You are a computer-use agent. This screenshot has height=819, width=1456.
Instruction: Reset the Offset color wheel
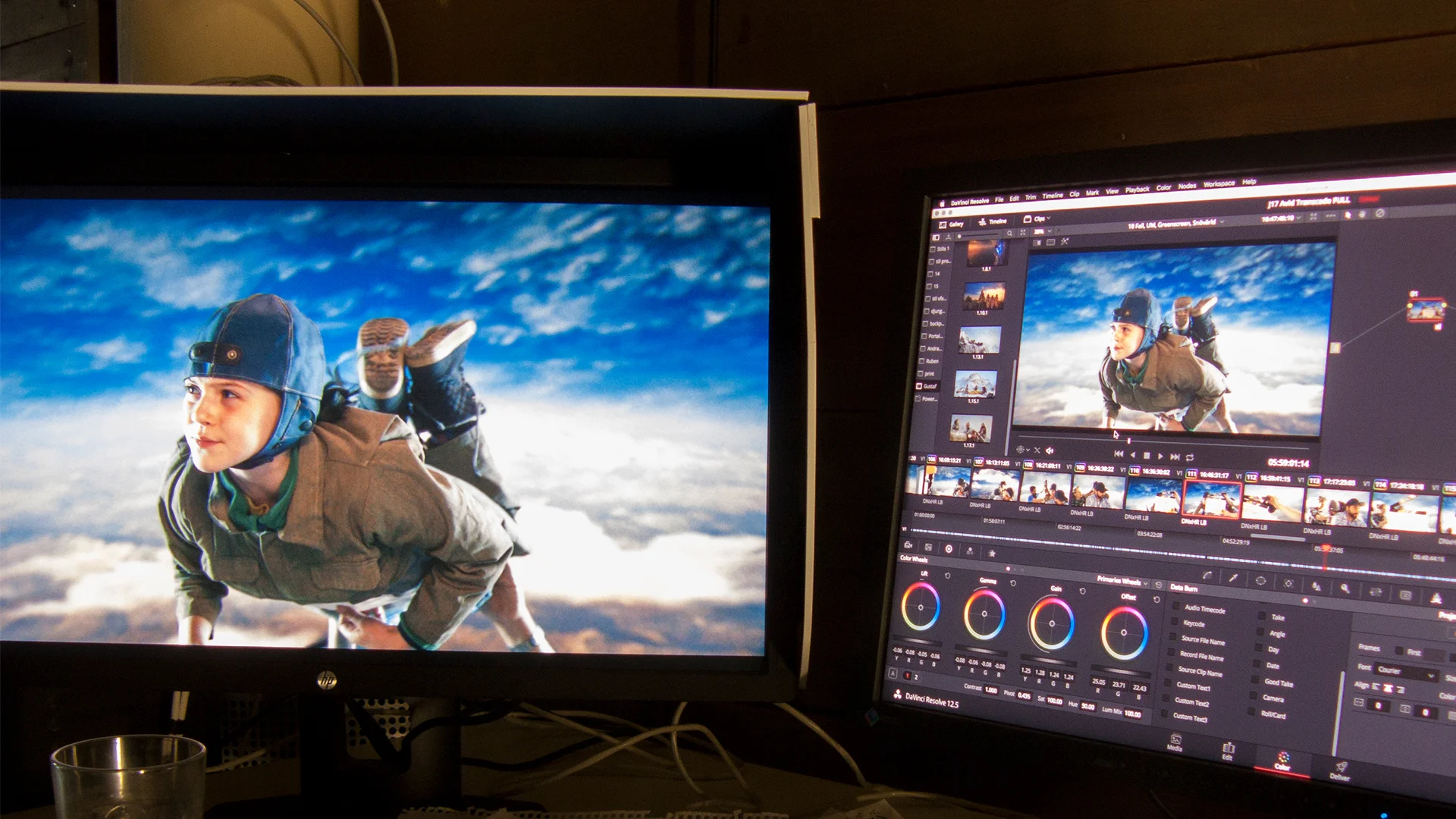1156,599
